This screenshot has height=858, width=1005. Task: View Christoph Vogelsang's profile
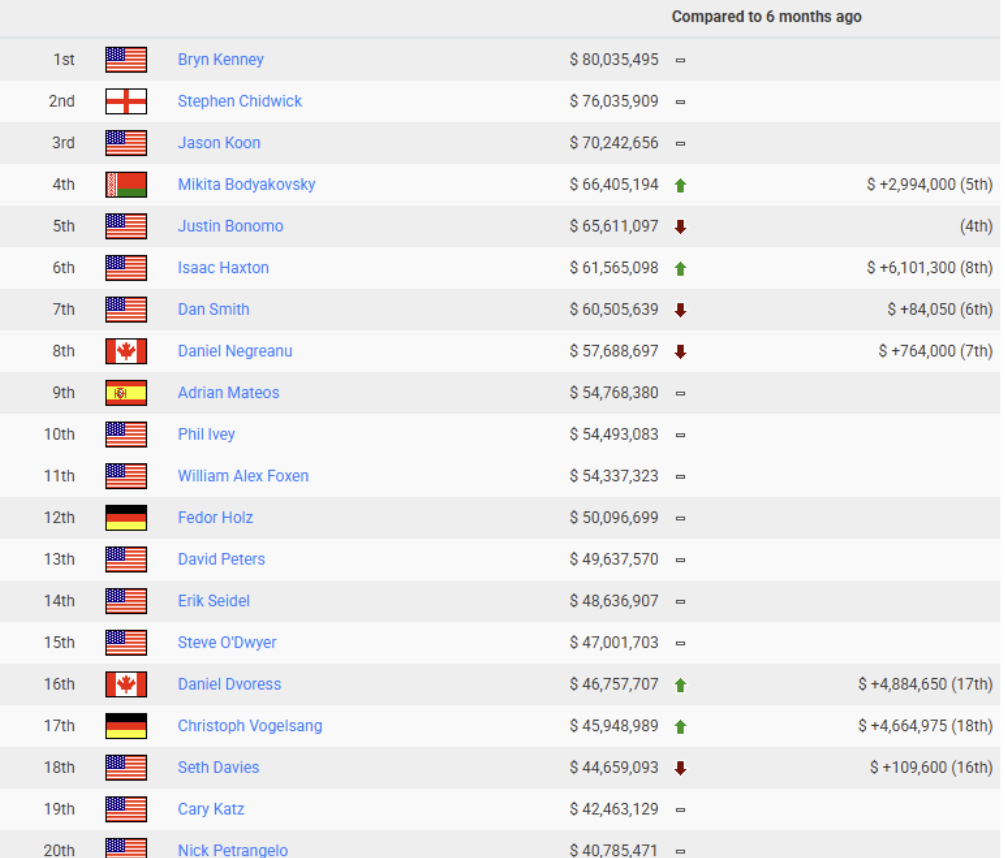pyautogui.click(x=250, y=726)
